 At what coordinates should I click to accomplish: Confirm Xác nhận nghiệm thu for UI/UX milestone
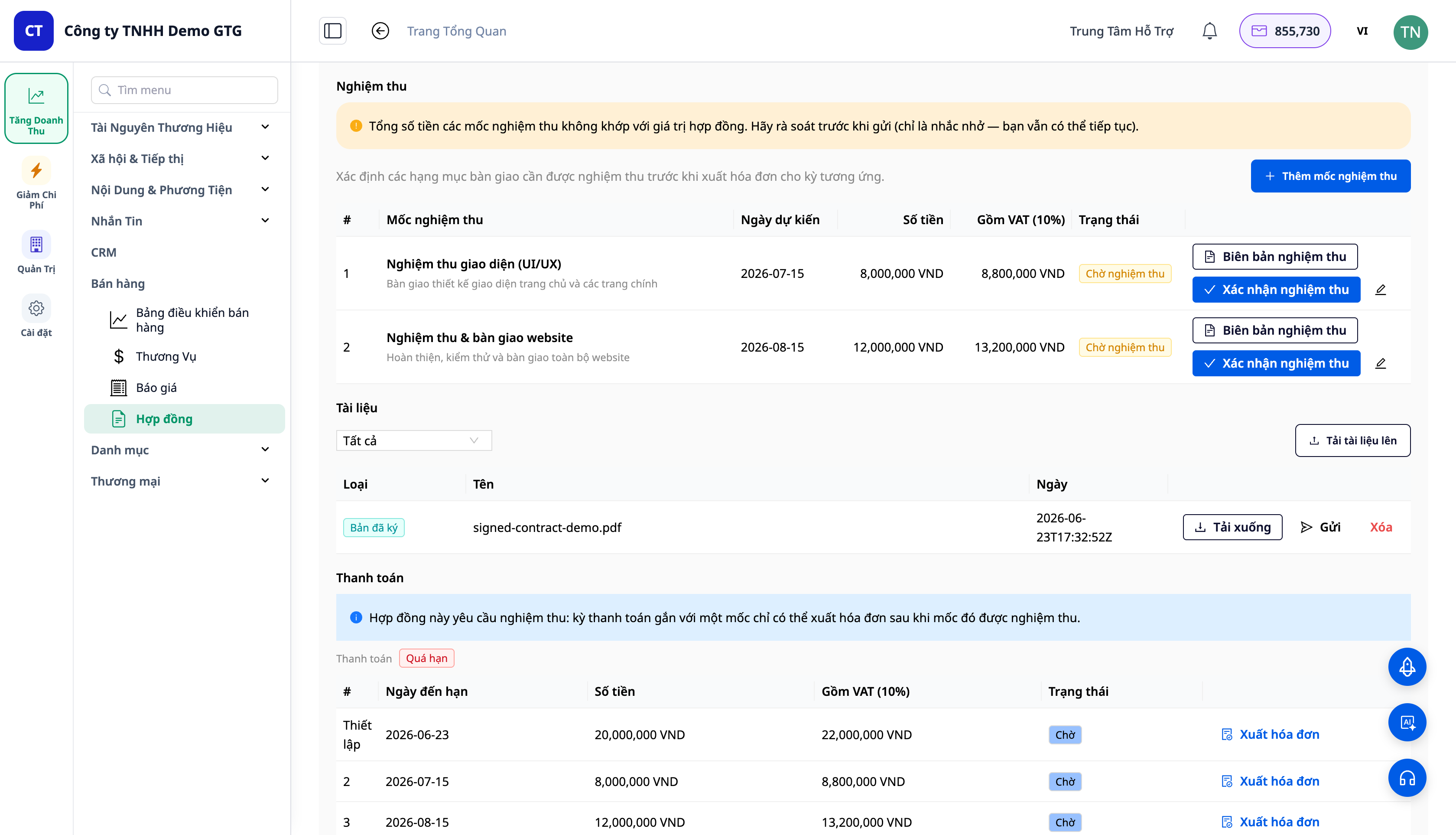(1276, 290)
